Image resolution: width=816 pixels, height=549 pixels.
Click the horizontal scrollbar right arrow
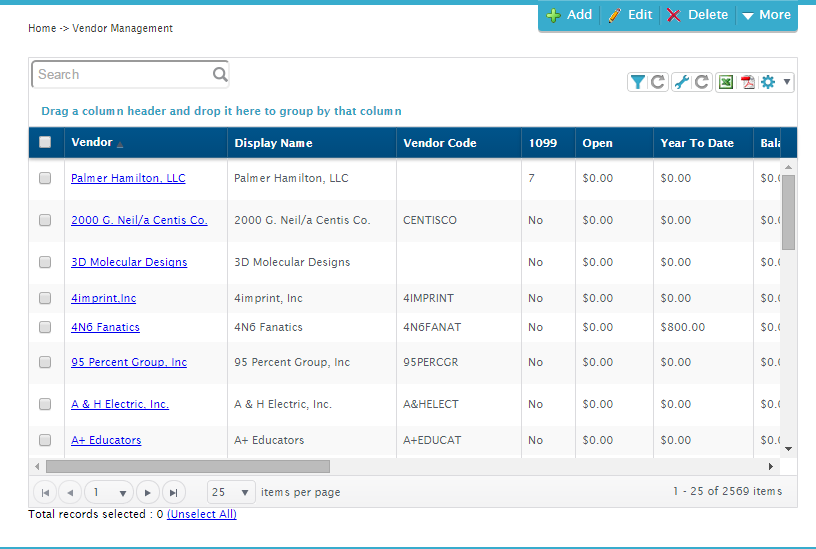coord(771,466)
